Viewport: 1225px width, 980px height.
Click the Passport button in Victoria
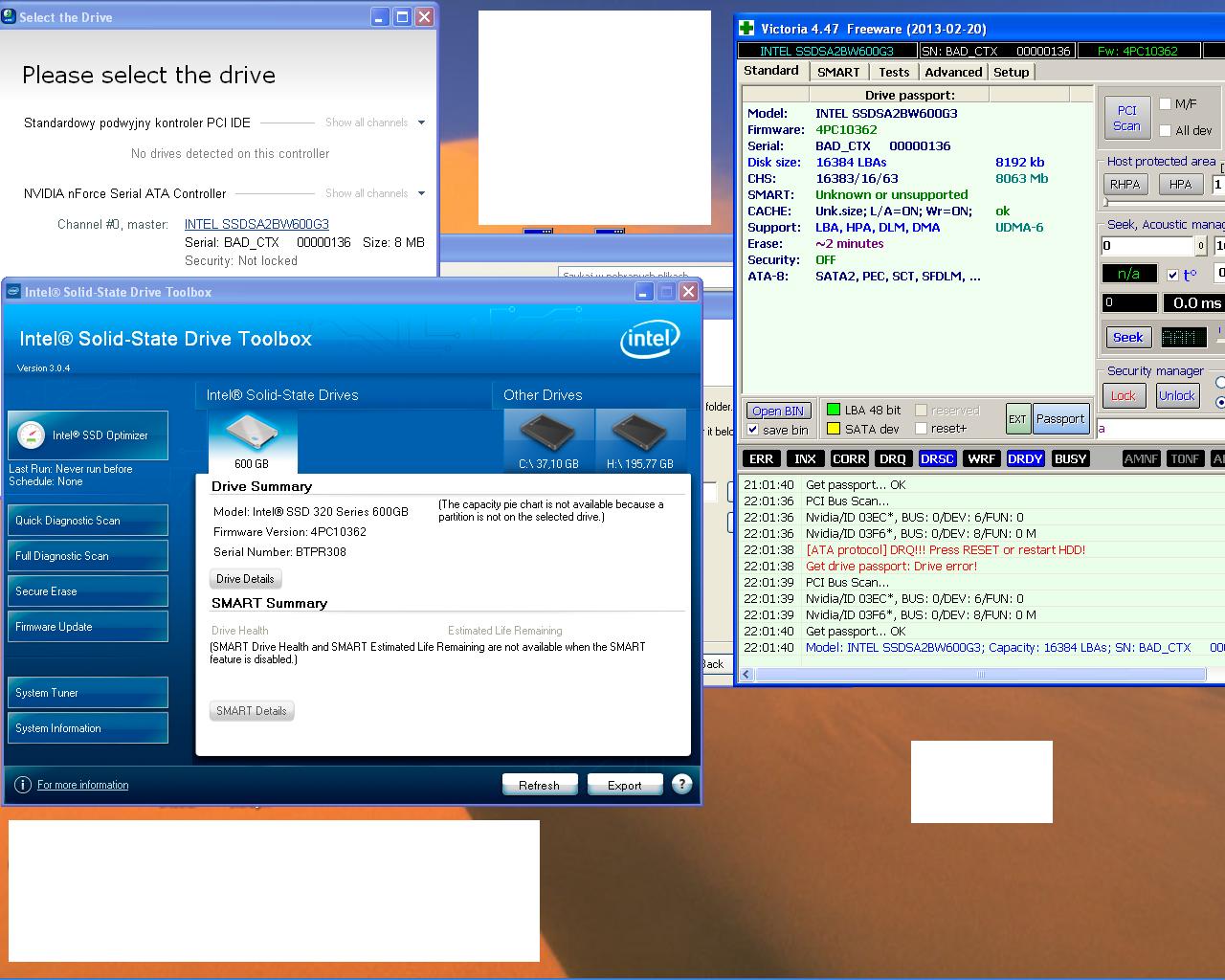click(x=1060, y=418)
